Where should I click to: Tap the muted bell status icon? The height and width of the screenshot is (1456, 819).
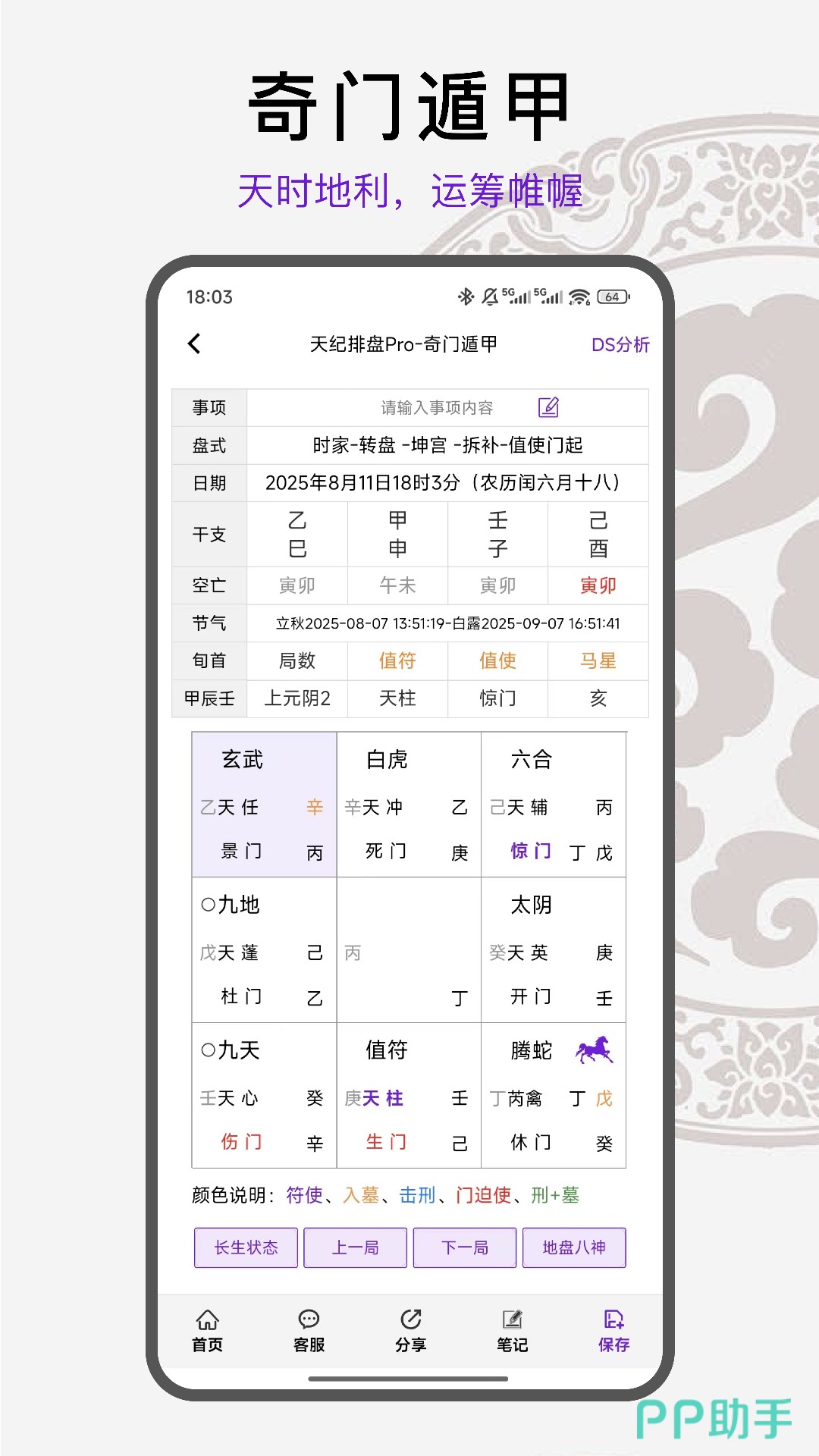490,297
